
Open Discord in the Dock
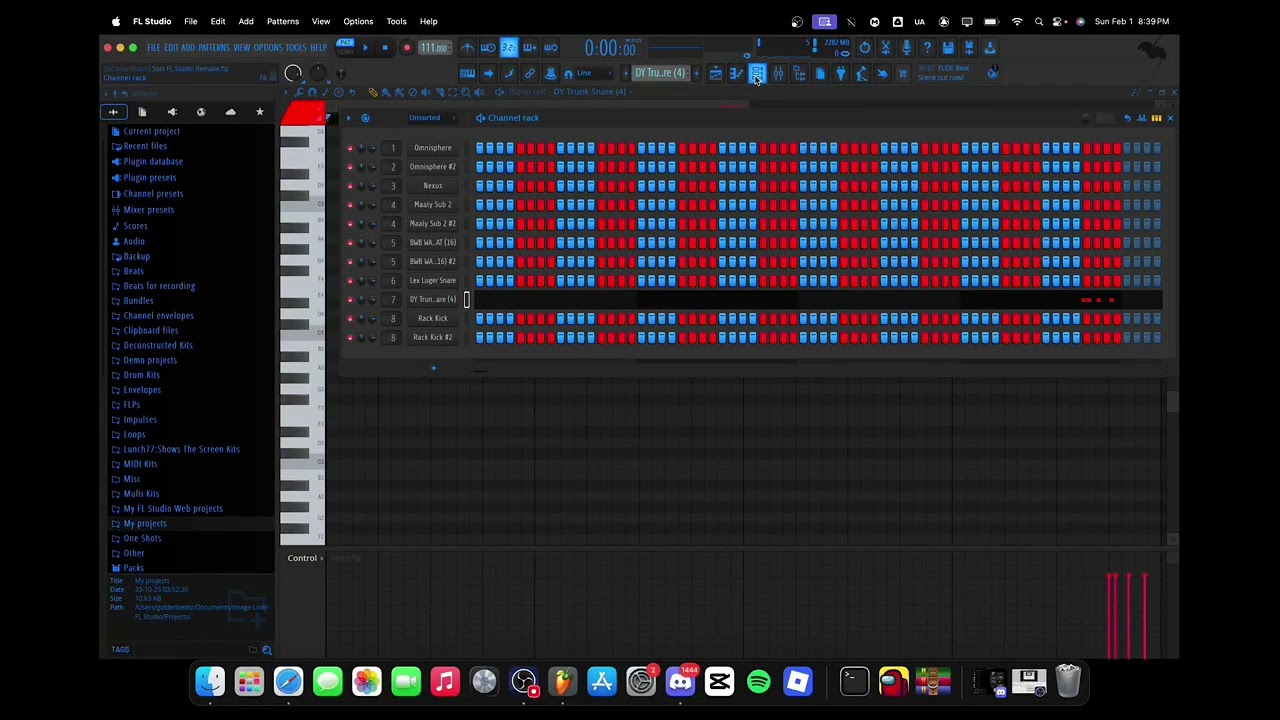[680, 682]
